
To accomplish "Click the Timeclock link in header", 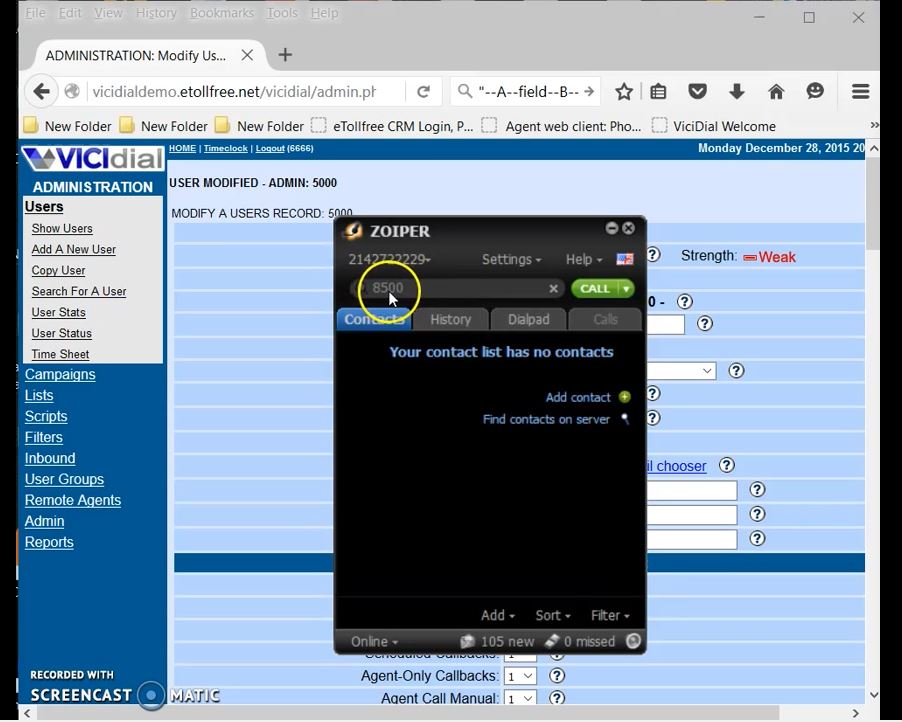I will coord(226,148).
